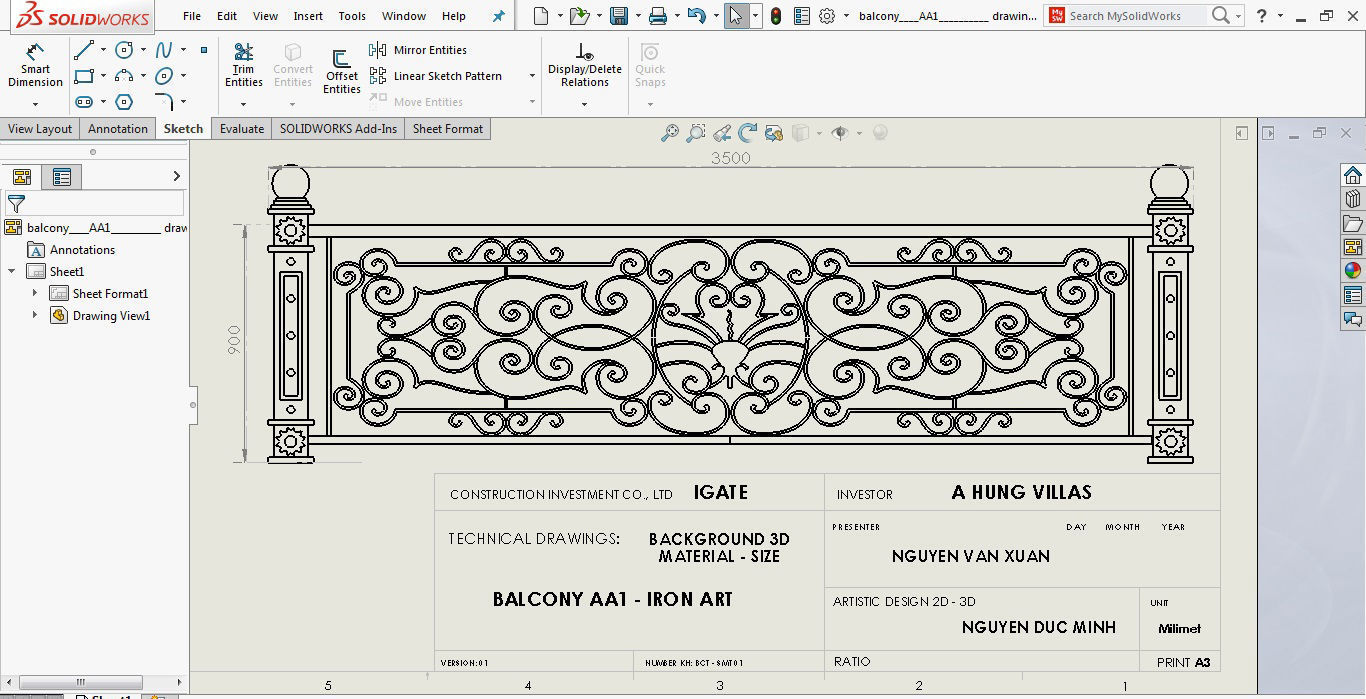1366x699 pixels.
Task: Start Linear Sketch Pattern
Action: click(x=437, y=76)
